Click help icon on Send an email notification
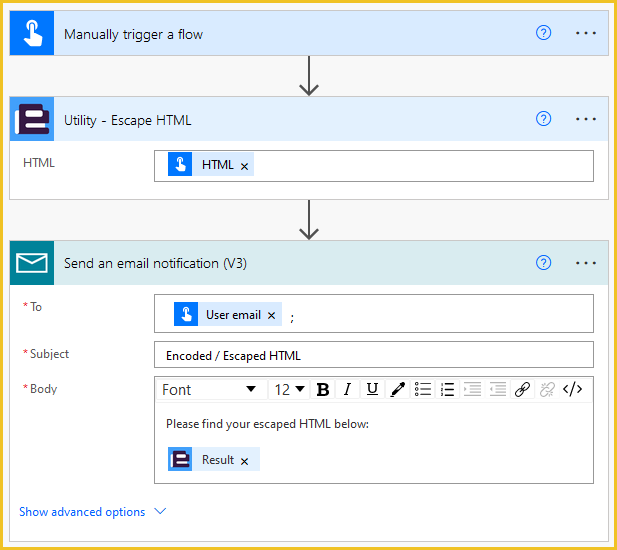 click(x=544, y=263)
